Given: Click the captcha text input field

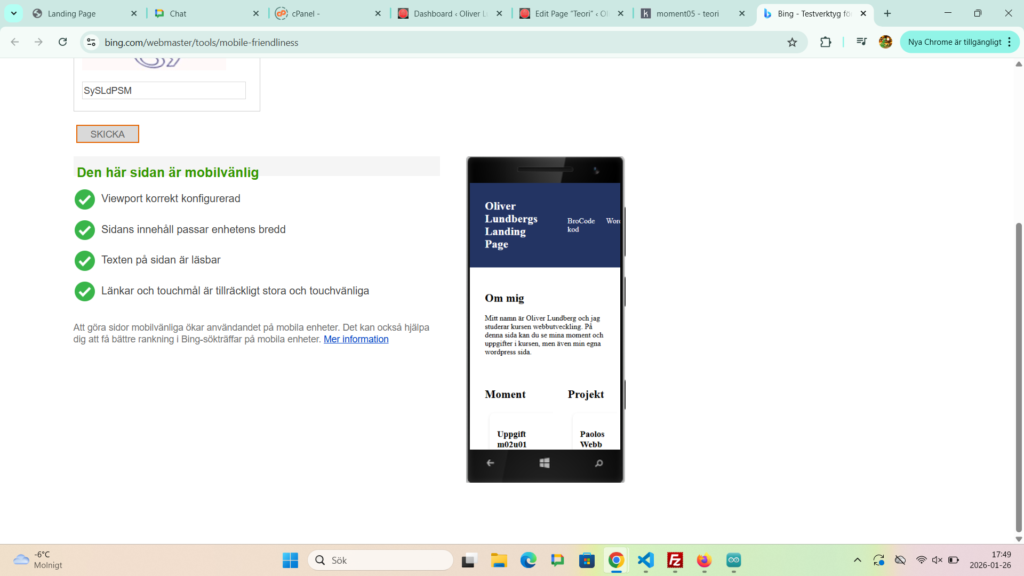Looking at the screenshot, I should tap(163, 91).
